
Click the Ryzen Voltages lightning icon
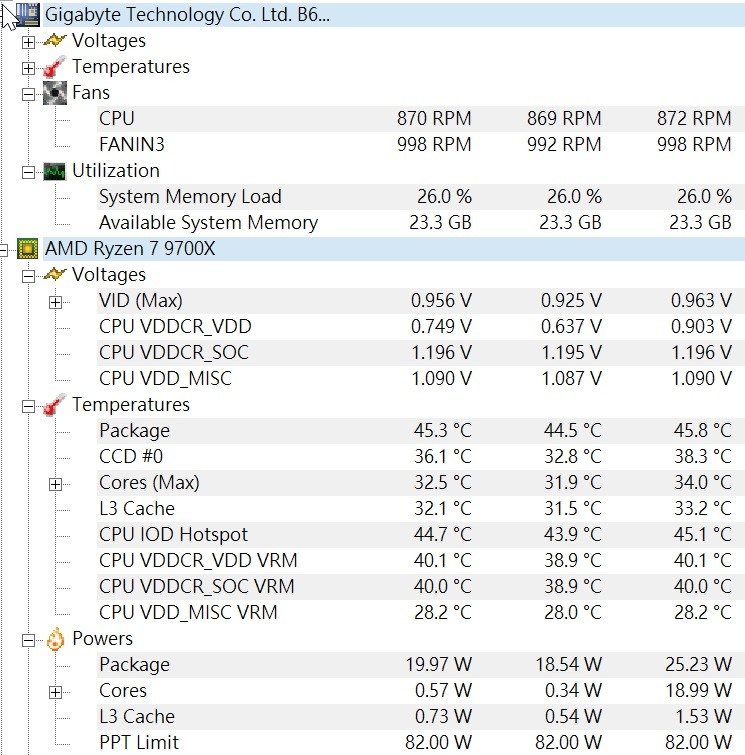pyautogui.click(x=54, y=274)
